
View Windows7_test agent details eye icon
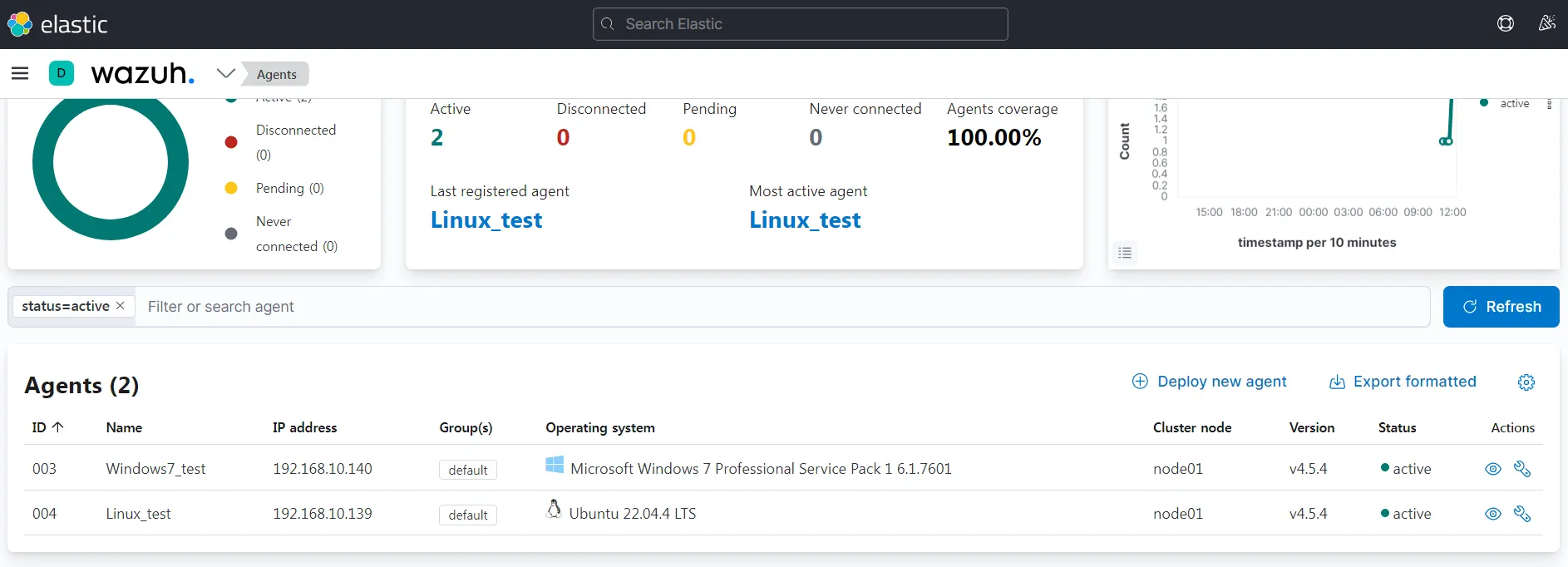click(1493, 469)
